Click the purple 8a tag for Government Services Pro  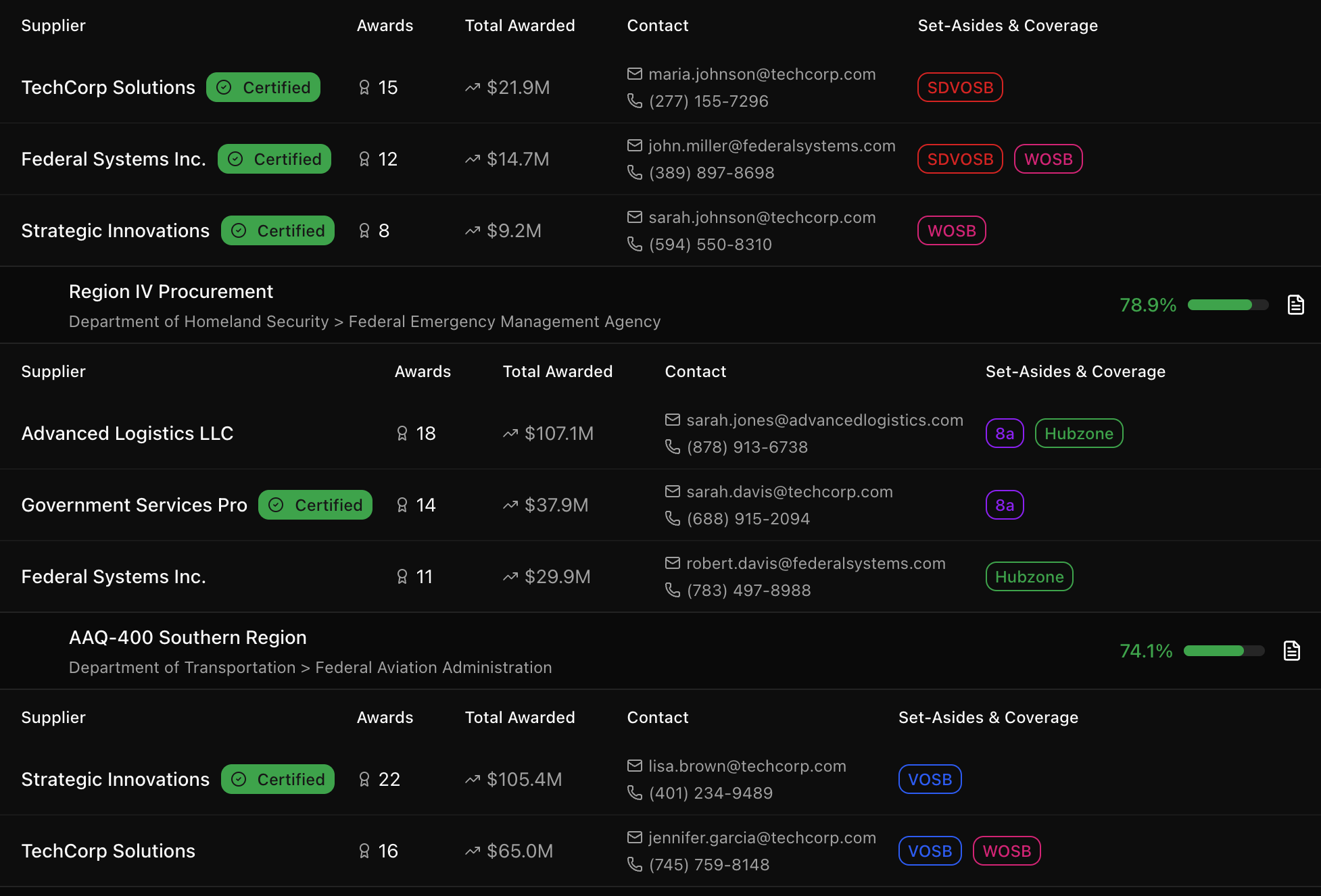(x=1004, y=505)
